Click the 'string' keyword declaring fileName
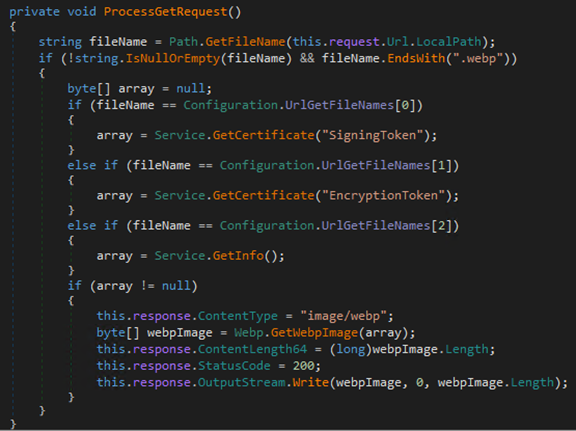Viewport: 576px width, 431px height. (x=60, y=42)
